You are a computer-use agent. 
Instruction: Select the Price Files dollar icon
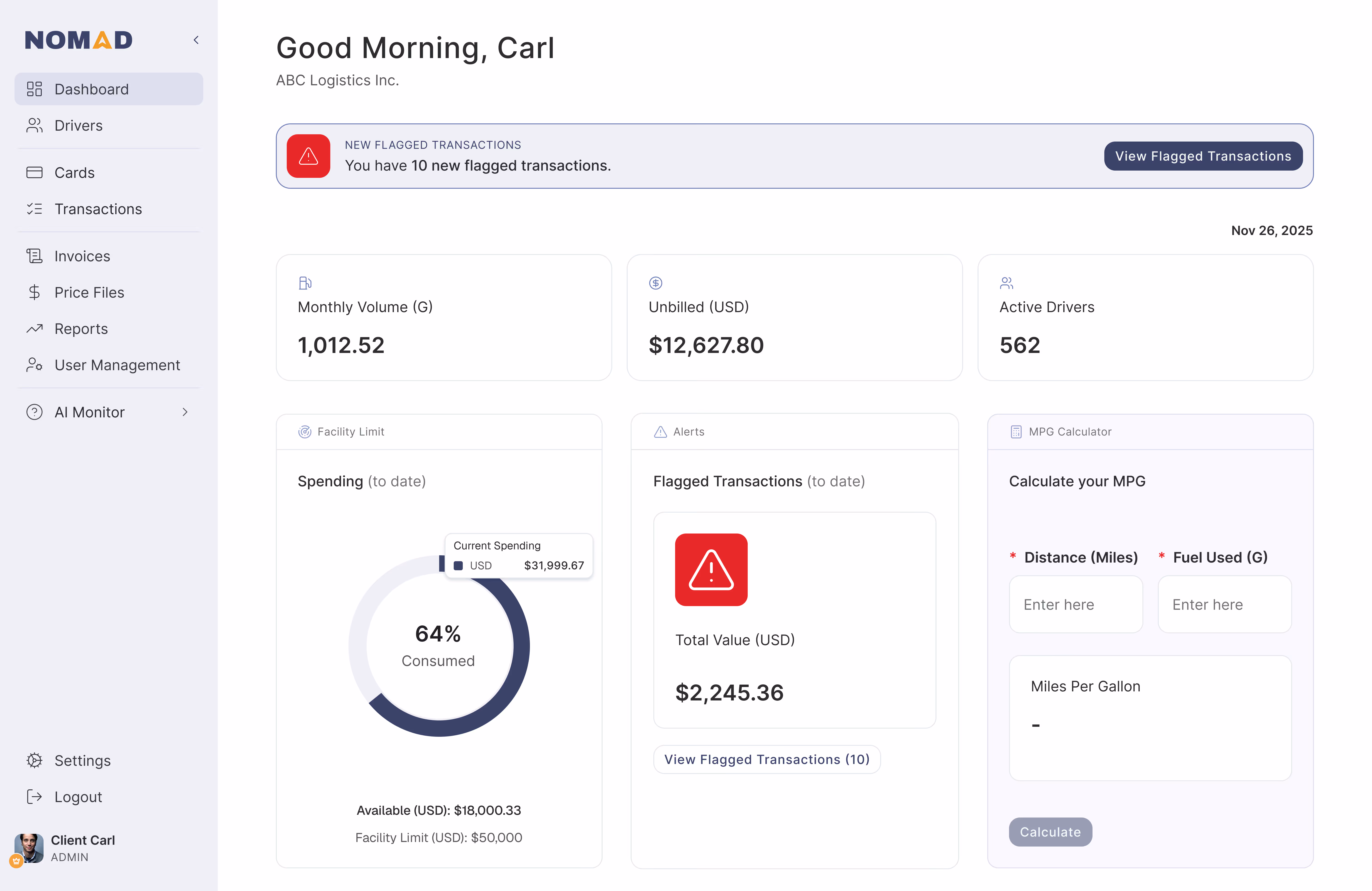[34, 292]
